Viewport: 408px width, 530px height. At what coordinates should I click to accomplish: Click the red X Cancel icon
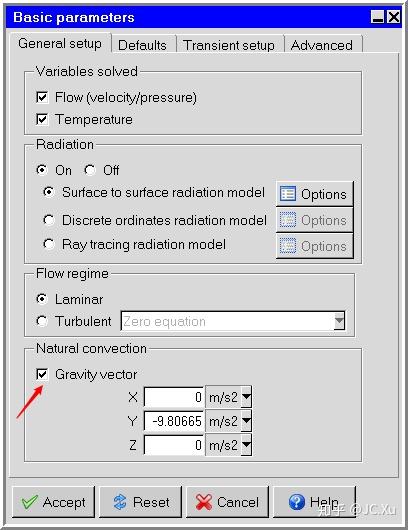pos(203,502)
